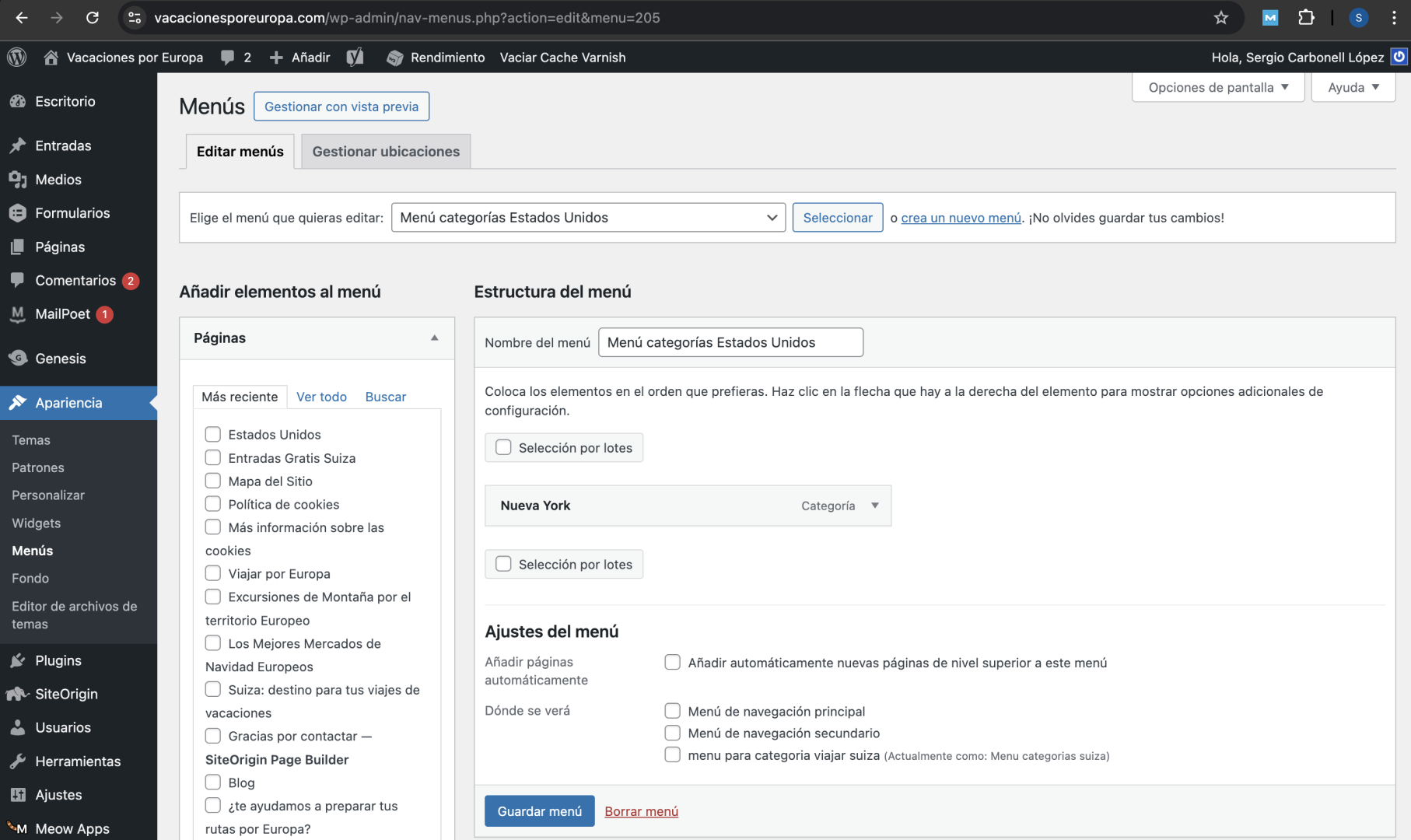Collapse the Páginas panel arrow
This screenshot has height=840, width=1411.
coord(434,338)
